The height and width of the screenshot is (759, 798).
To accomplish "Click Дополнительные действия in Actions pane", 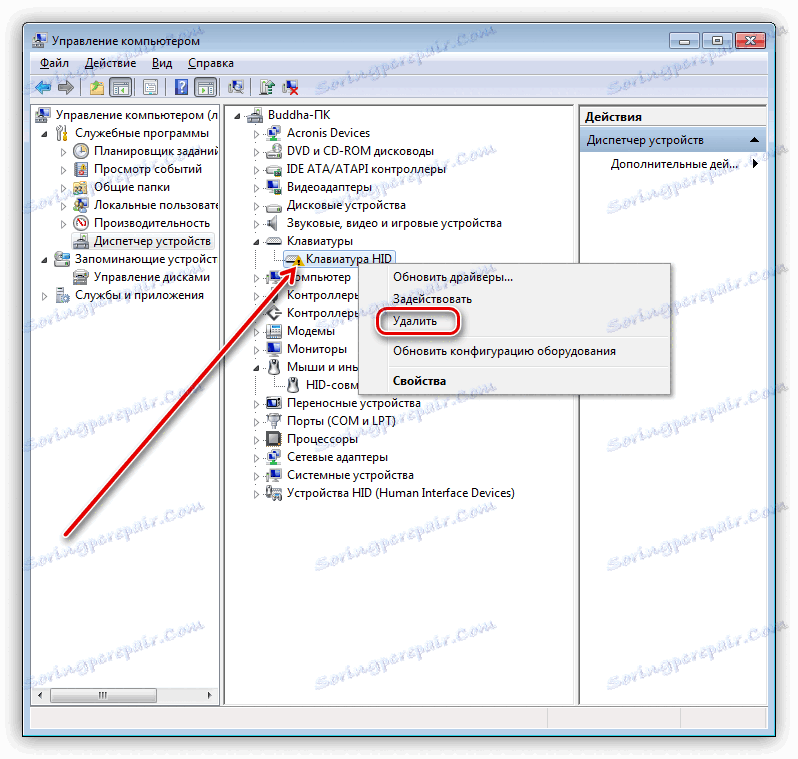I will coord(674,164).
